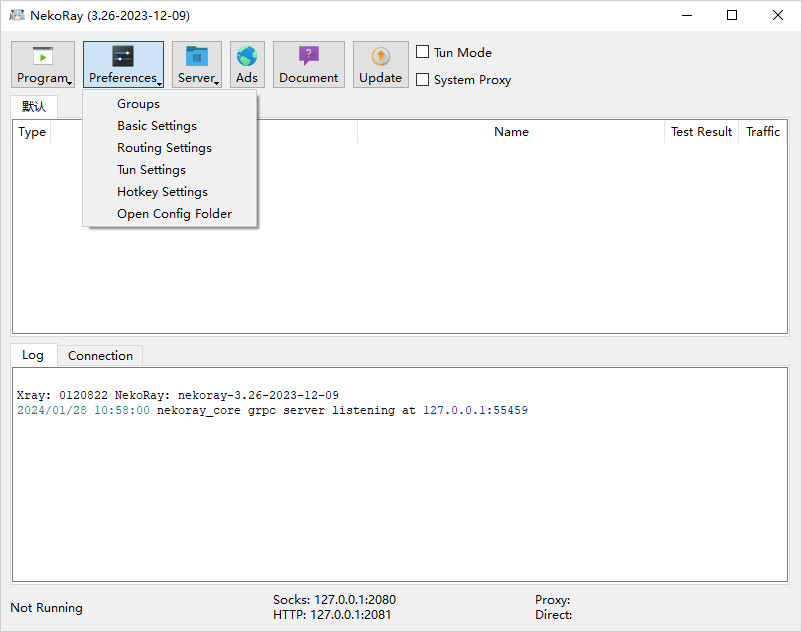Click the Direct: status label
The height and width of the screenshot is (632, 802).
[x=553, y=615]
